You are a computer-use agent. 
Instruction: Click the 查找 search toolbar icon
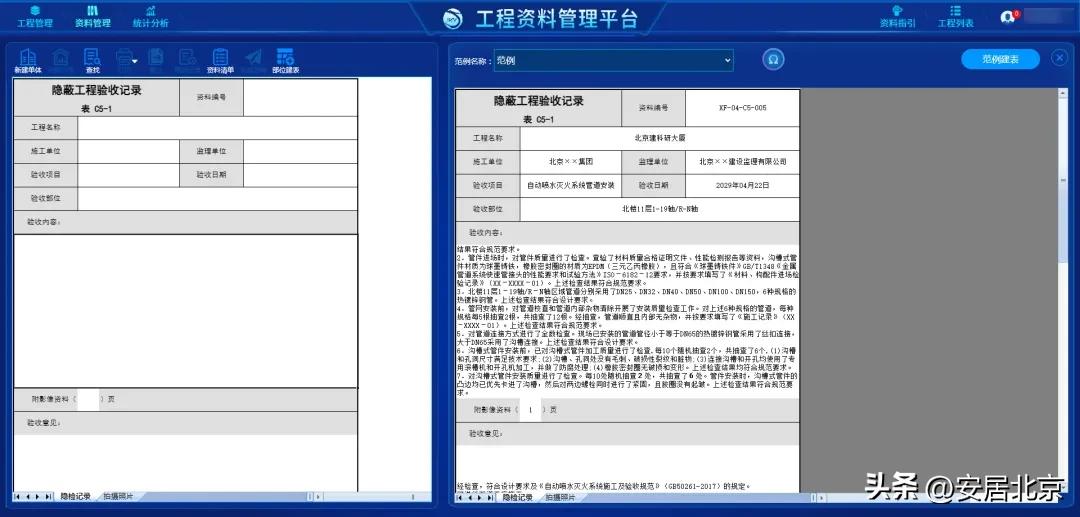[x=92, y=61]
